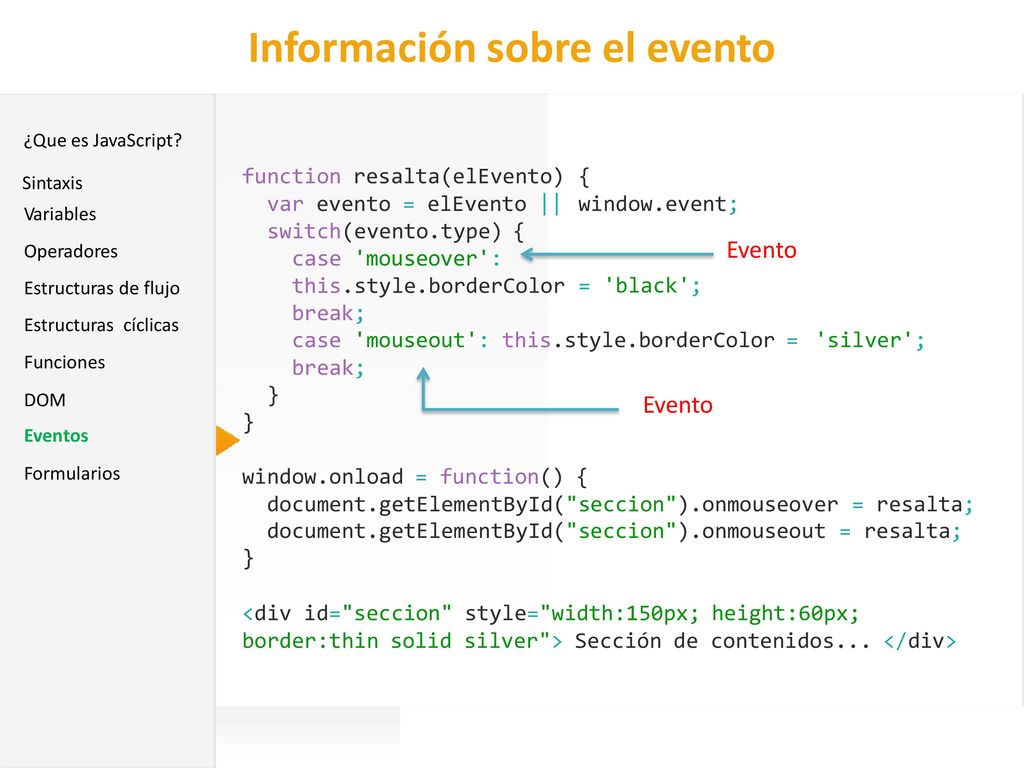Click 'border:thin solid silver">' attribute text

(402, 641)
